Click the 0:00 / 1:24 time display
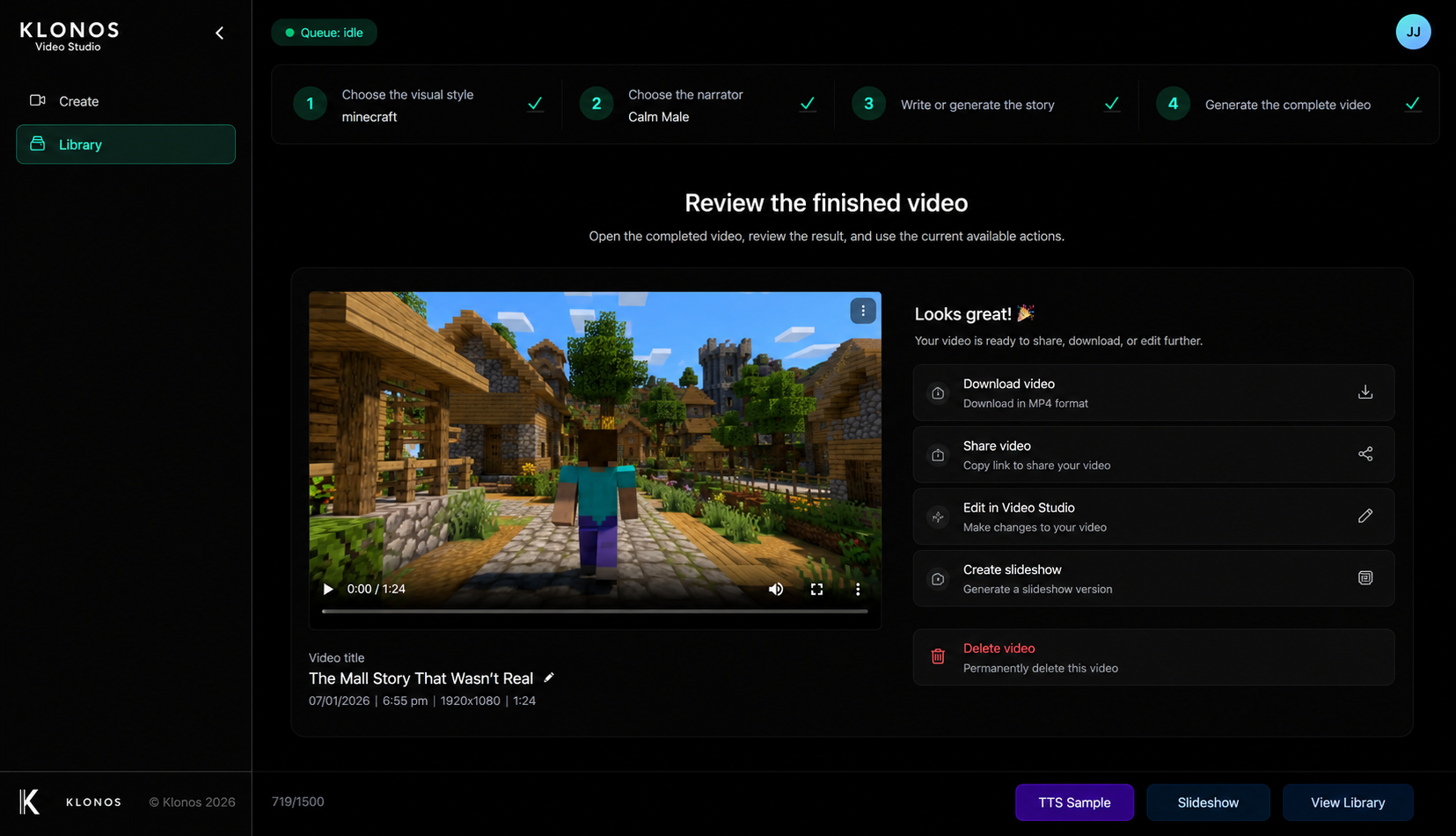The image size is (1456, 836). tap(376, 589)
